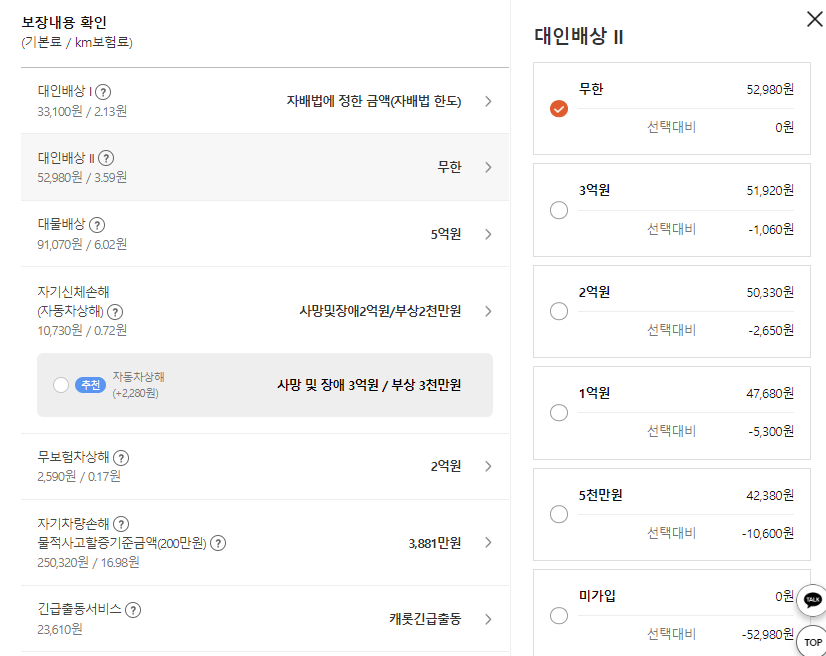Enable the recommended 자동차상해 upgrade option
The height and width of the screenshot is (656, 826).
point(60,383)
